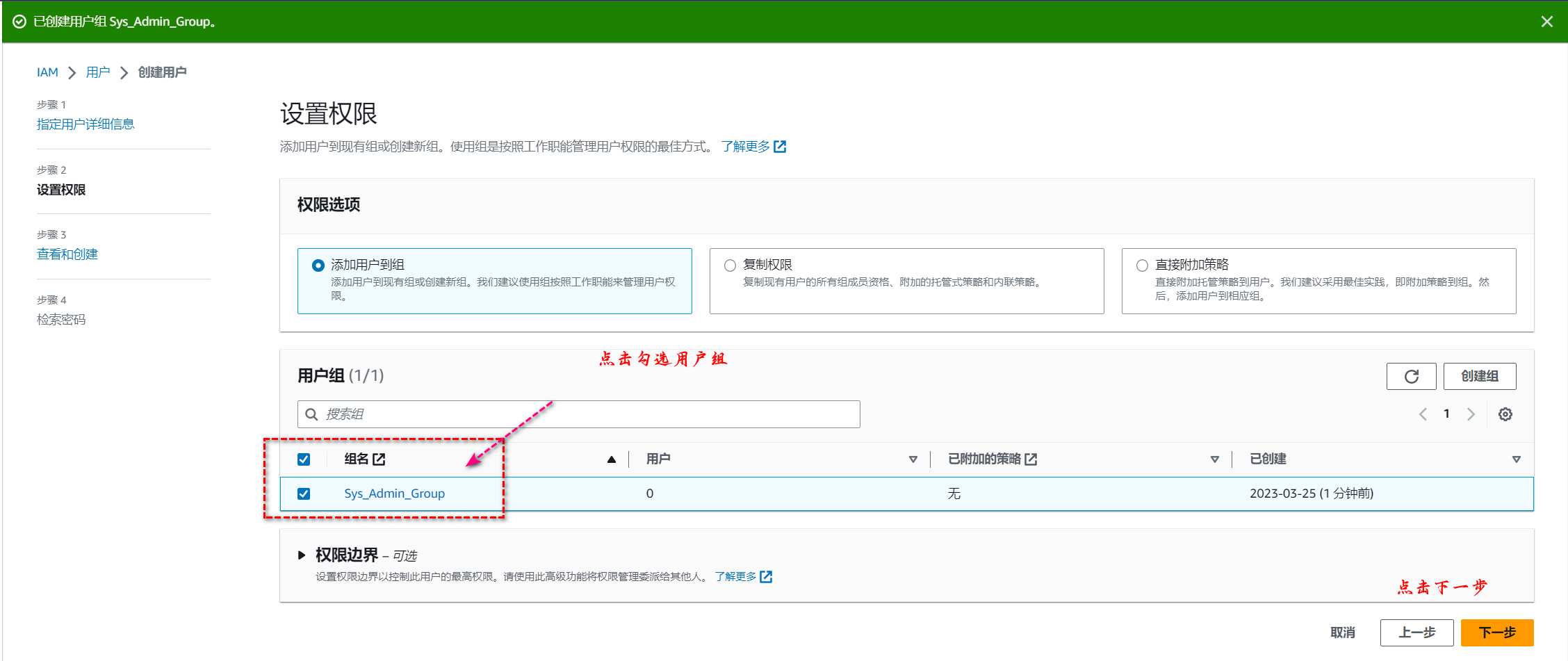Open 了解更多 link in 权限边界 section
Viewport: 1568px width, 661px height.
pyautogui.click(x=735, y=577)
